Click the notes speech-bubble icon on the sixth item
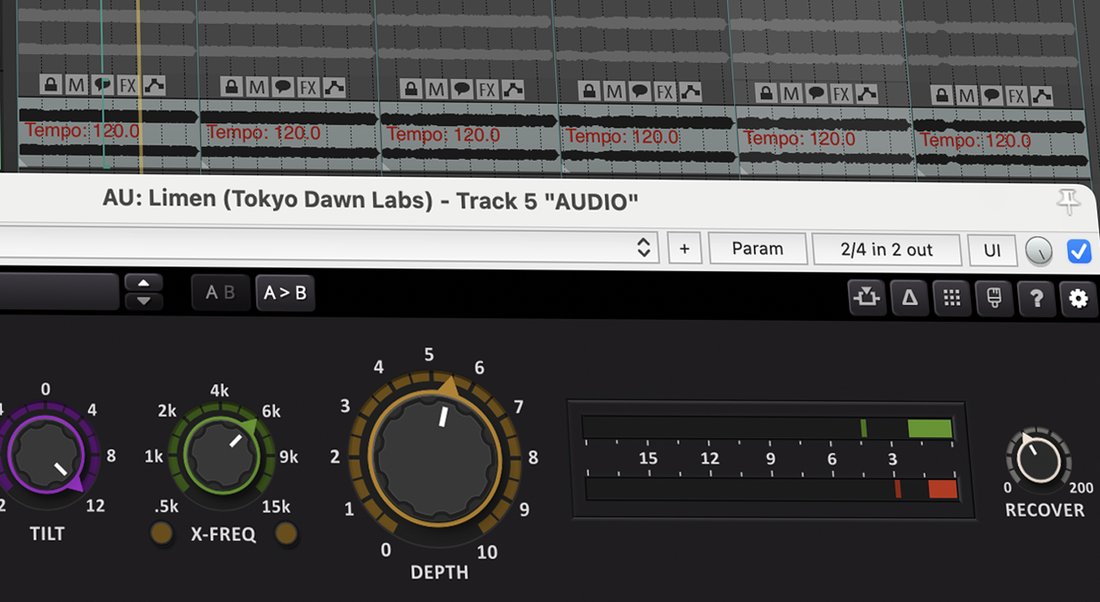Image resolution: width=1100 pixels, height=602 pixels. click(991, 95)
